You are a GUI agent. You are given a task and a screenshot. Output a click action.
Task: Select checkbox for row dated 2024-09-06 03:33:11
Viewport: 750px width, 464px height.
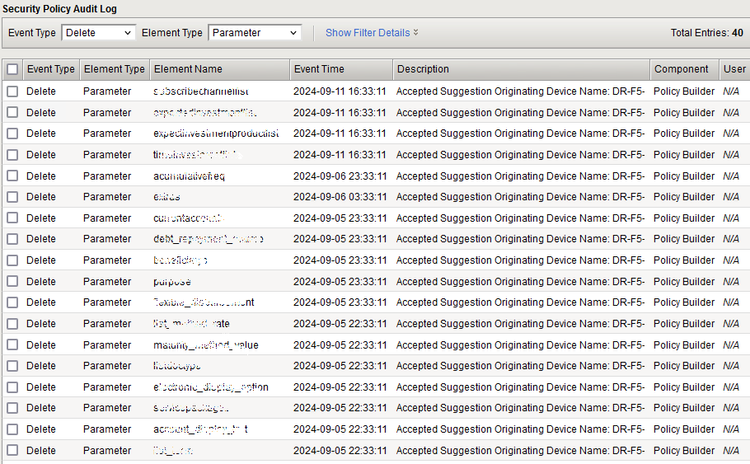[12, 197]
